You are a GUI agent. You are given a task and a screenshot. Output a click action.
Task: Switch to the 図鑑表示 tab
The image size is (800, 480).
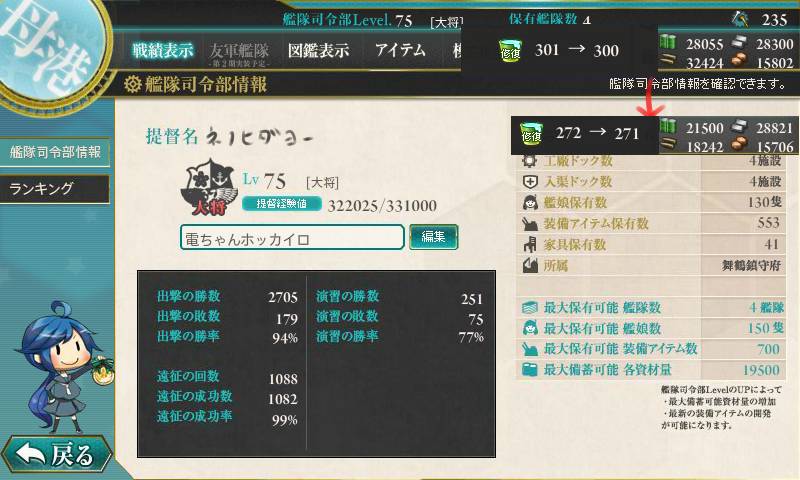(x=318, y=50)
